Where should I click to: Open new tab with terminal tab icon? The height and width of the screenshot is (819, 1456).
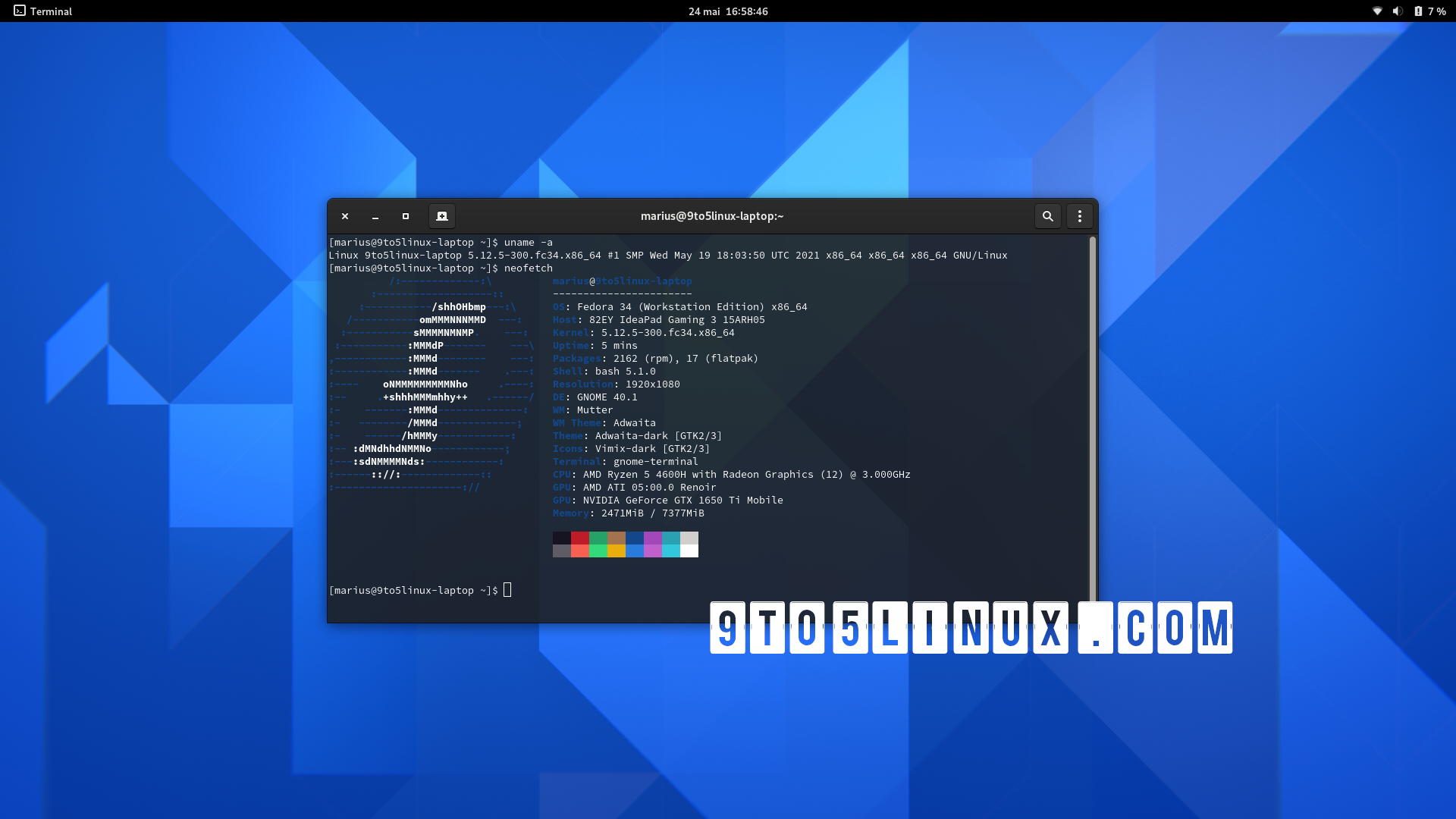(x=441, y=216)
